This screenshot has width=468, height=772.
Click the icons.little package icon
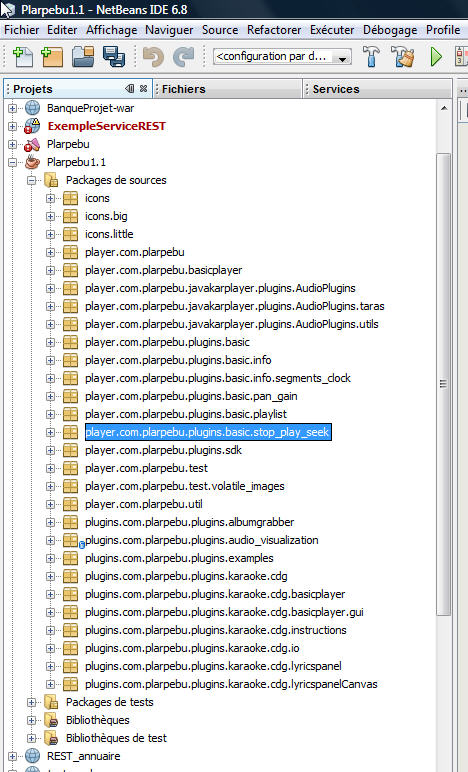pyautogui.click(x=70, y=234)
